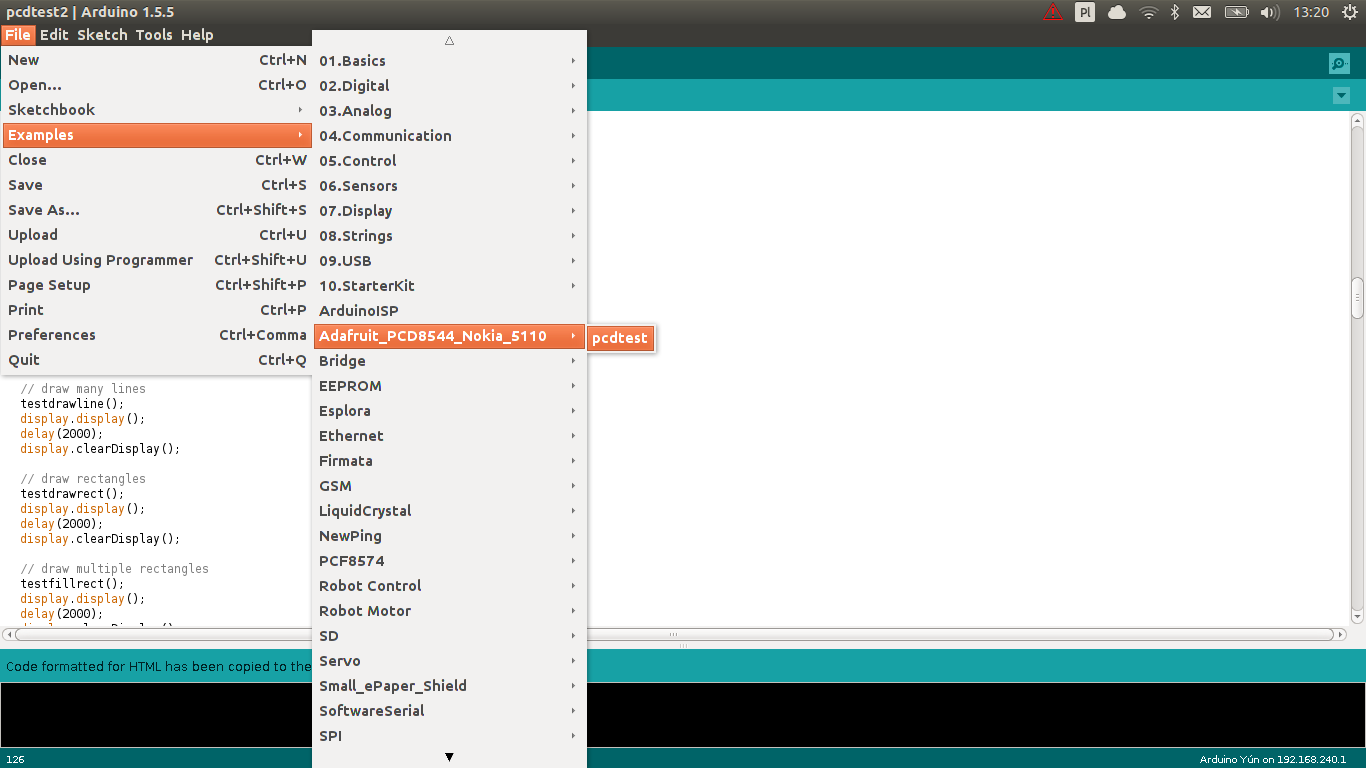Expand the 03.Analog examples submenu
Screen dimensions: 1366x768
coord(449,111)
